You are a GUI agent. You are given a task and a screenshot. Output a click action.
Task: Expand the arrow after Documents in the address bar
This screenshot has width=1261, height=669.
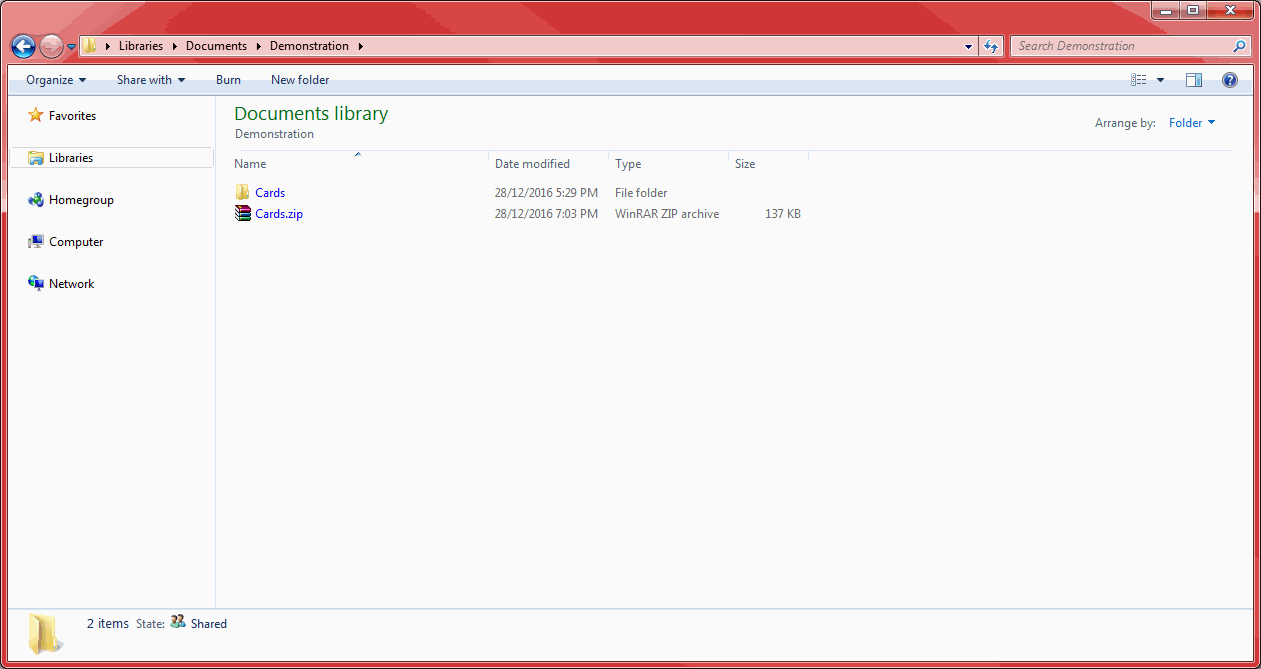pos(258,46)
